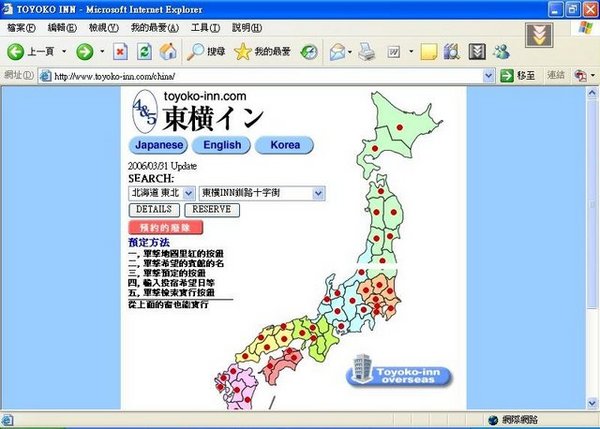Click the red 預約的廢除 button
The image size is (600, 429).
click(166, 227)
